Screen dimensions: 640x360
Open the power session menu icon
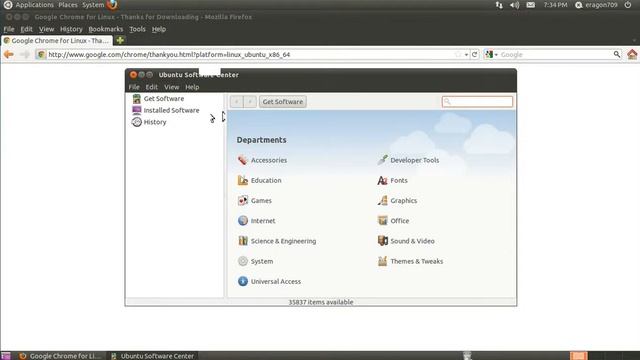click(x=628, y=5)
